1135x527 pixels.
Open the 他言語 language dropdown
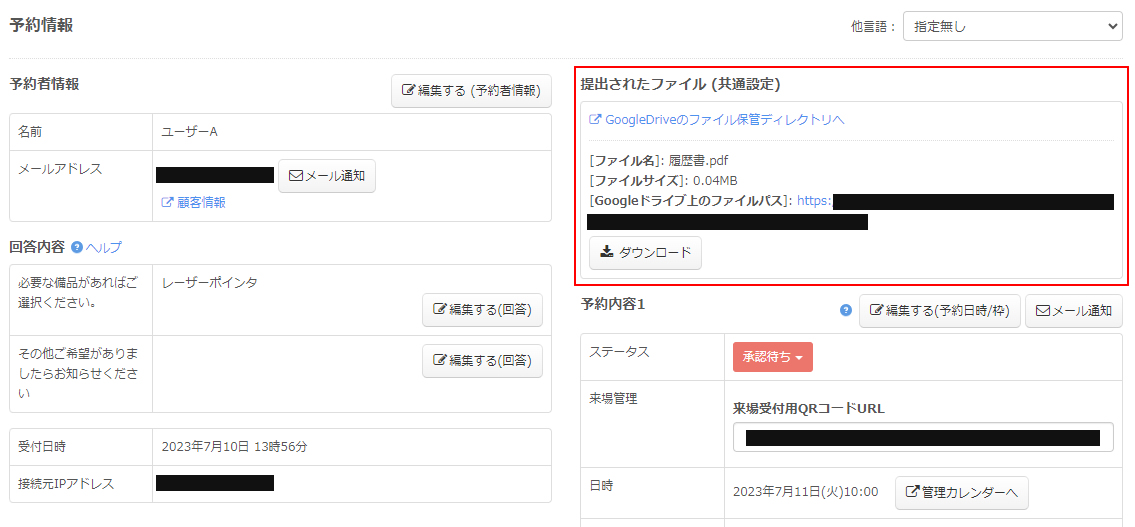[1012, 26]
